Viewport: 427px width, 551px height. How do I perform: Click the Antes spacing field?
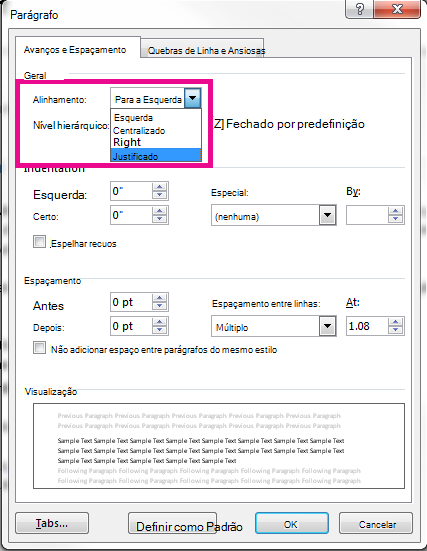[131, 302]
